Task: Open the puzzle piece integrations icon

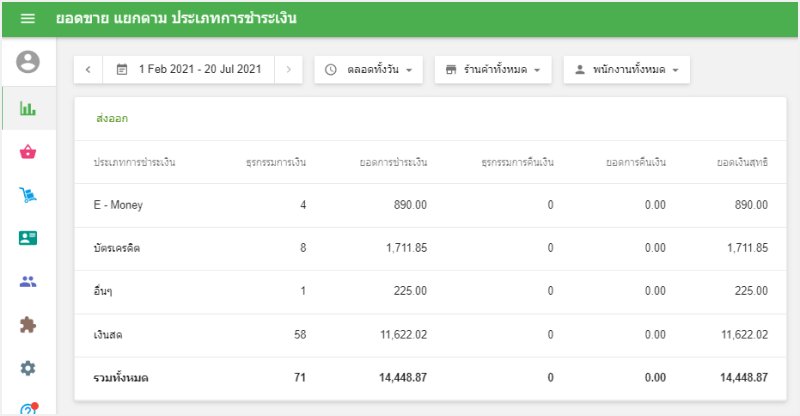Action: (28, 325)
